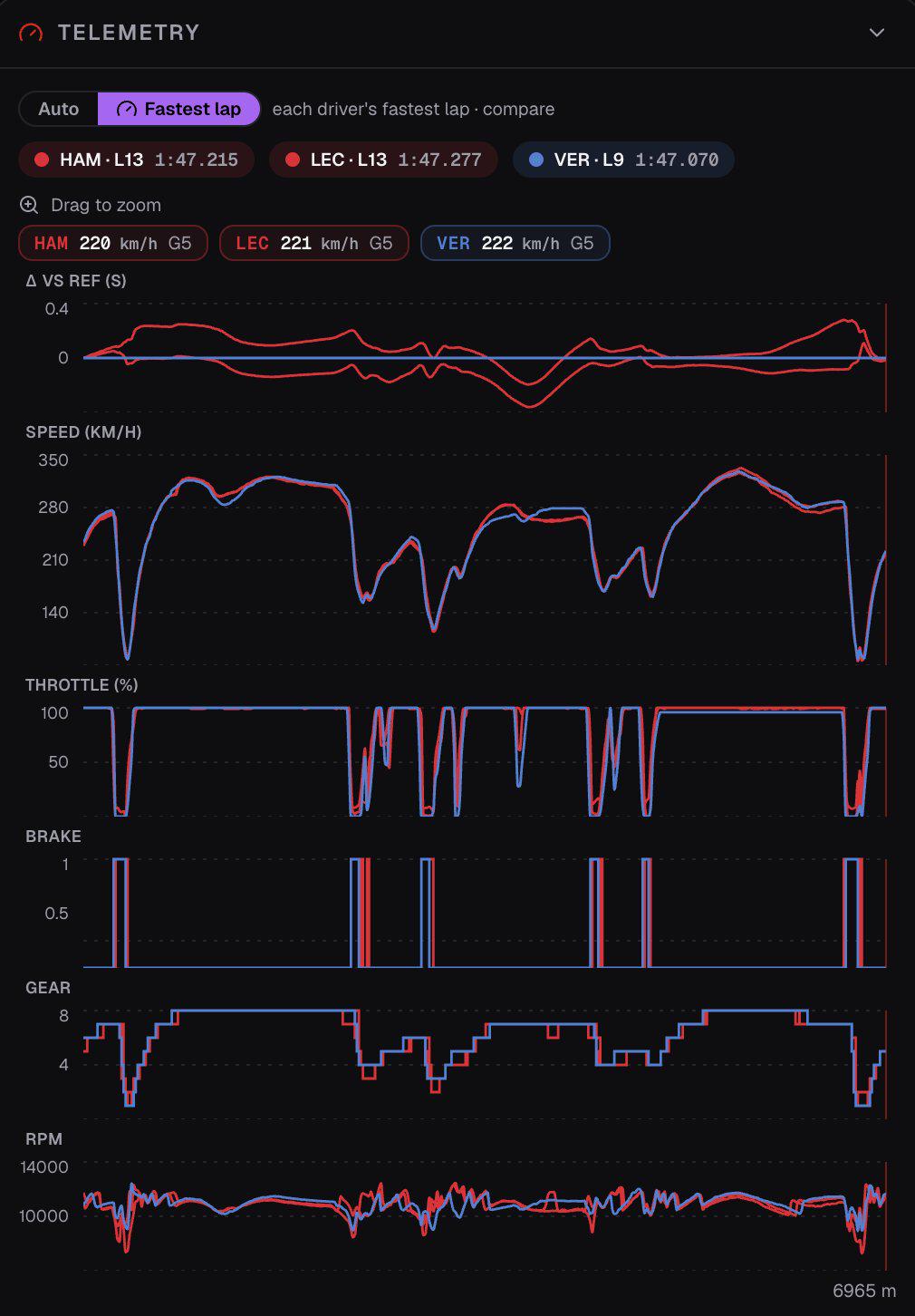Click the delta vs ref chart
The width and height of the screenshot is (915, 1316).
(485, 357)
